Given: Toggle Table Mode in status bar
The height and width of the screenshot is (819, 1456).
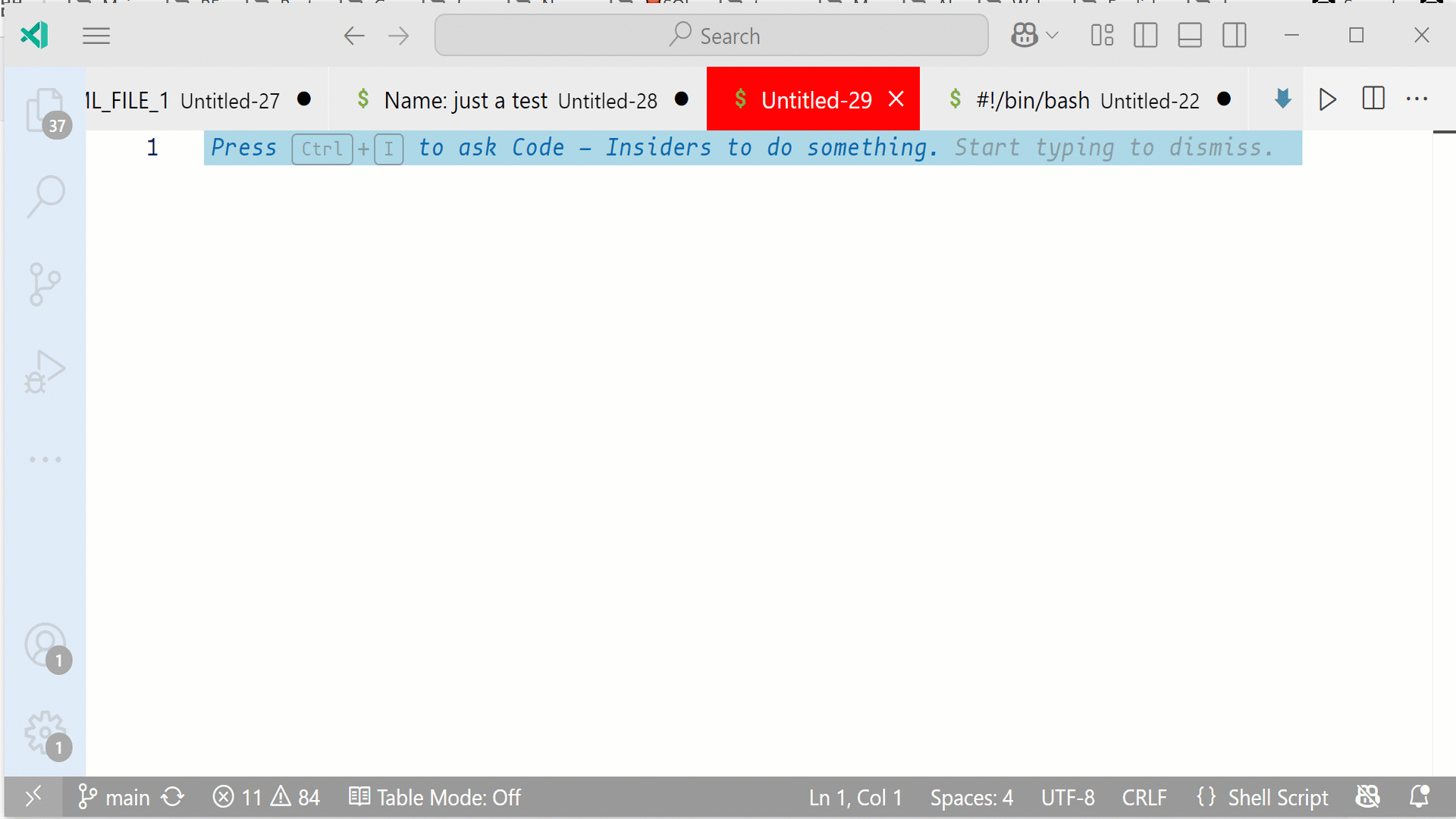Looking at the screenshot, I should 435,798.
